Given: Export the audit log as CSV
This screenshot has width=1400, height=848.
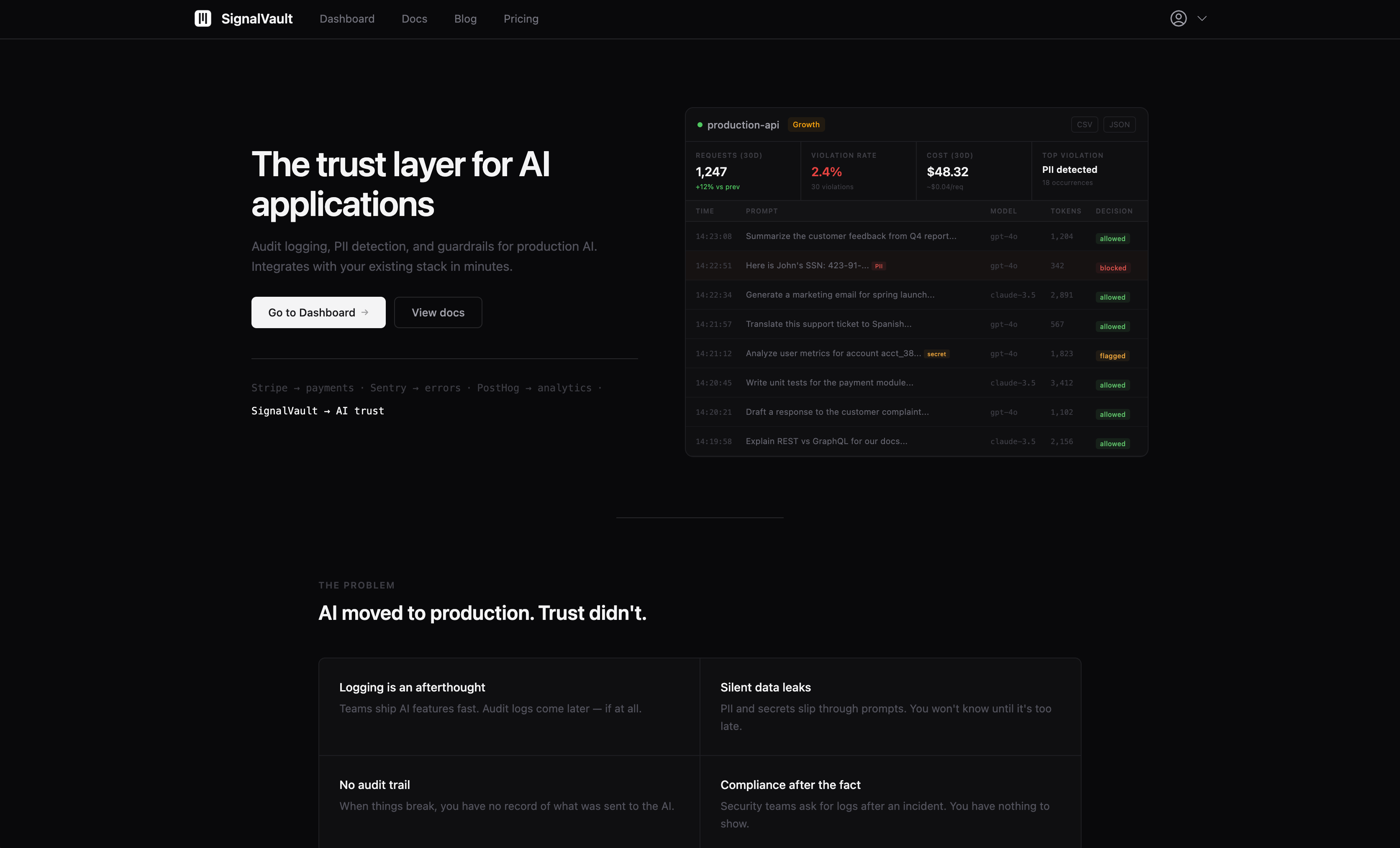Looking at the screenshot, I should pyautogui.click(x=1084, y=124).
